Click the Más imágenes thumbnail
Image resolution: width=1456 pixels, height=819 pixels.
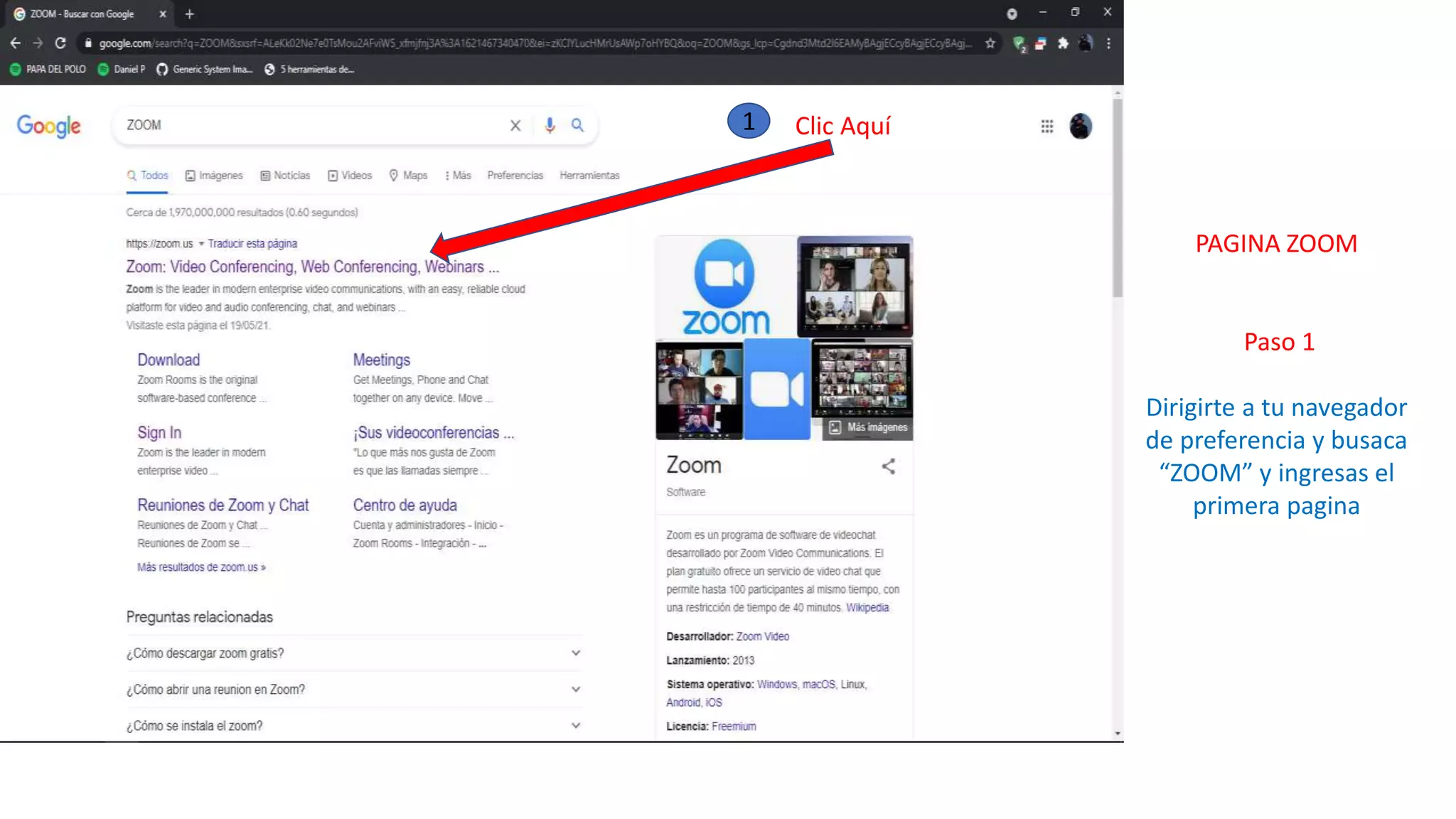point(868,427)
